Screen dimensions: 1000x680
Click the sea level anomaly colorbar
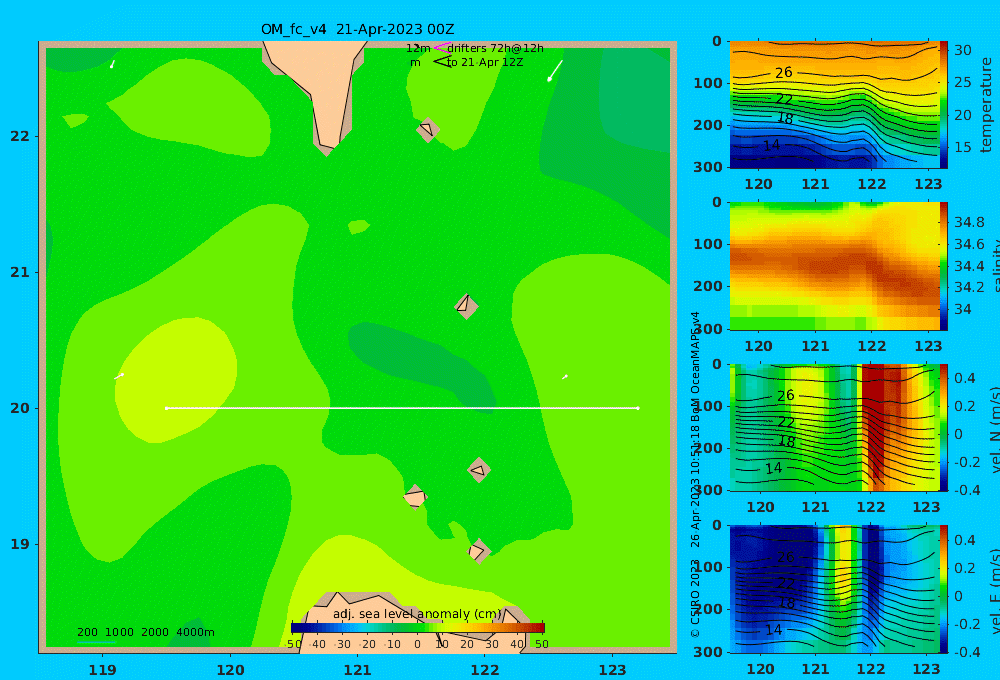click(418, 628)
